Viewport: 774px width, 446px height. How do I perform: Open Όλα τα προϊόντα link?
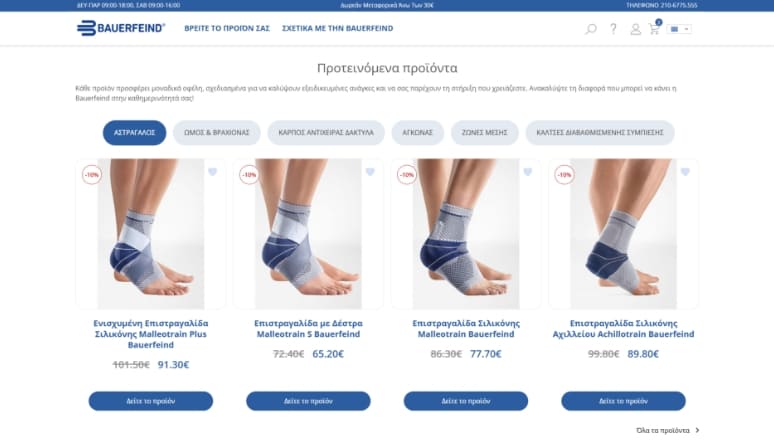(x=662, y=430)
